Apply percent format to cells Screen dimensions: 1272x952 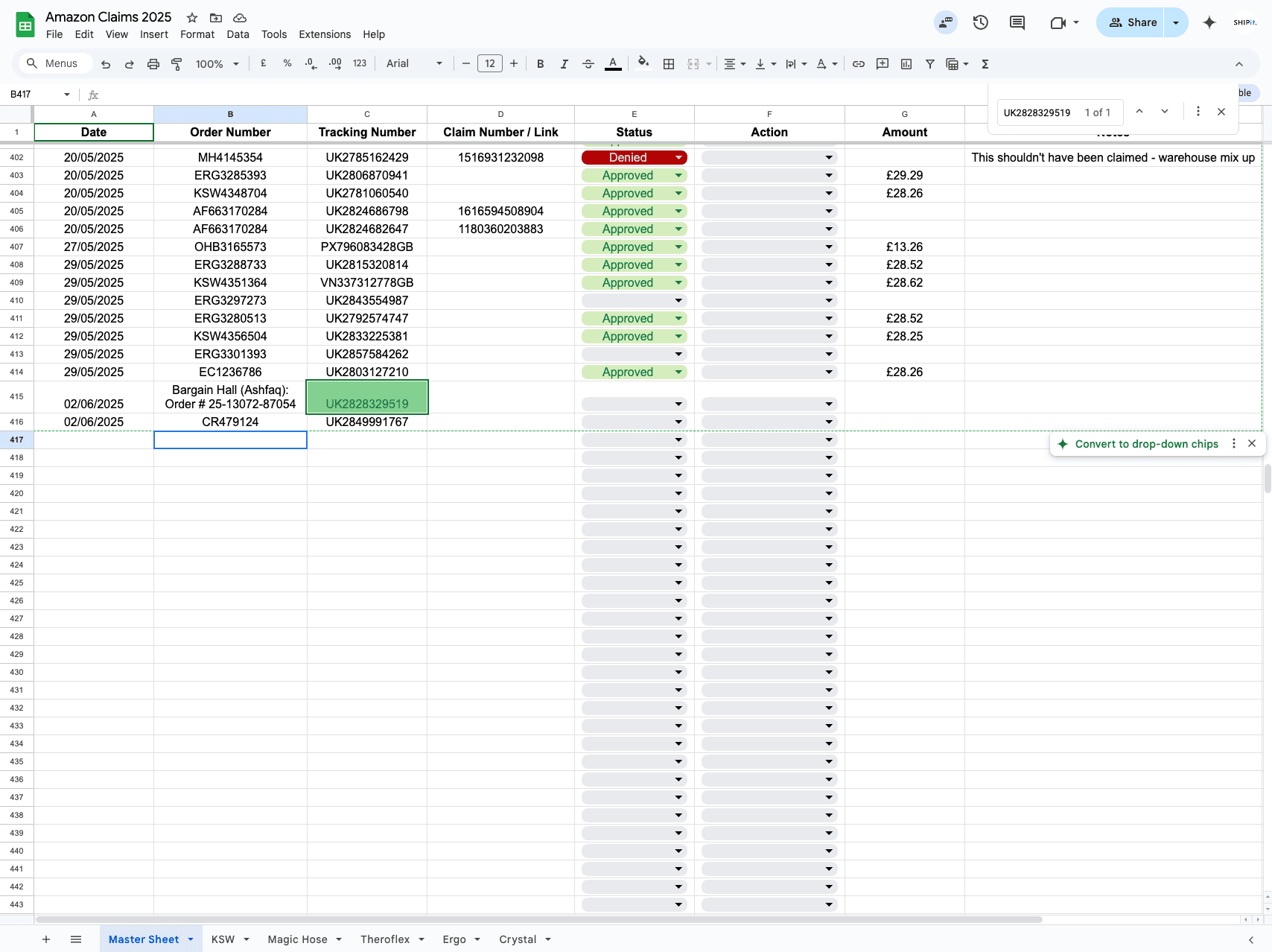(x=287, y=63)
